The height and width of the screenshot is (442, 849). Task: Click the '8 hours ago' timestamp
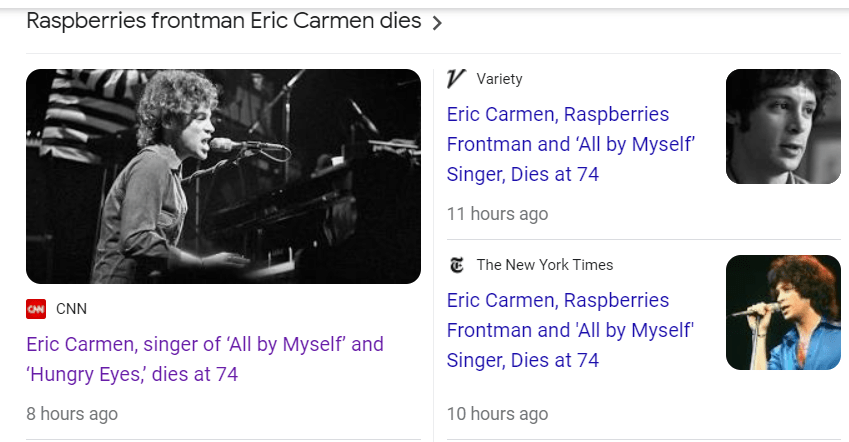72,413
